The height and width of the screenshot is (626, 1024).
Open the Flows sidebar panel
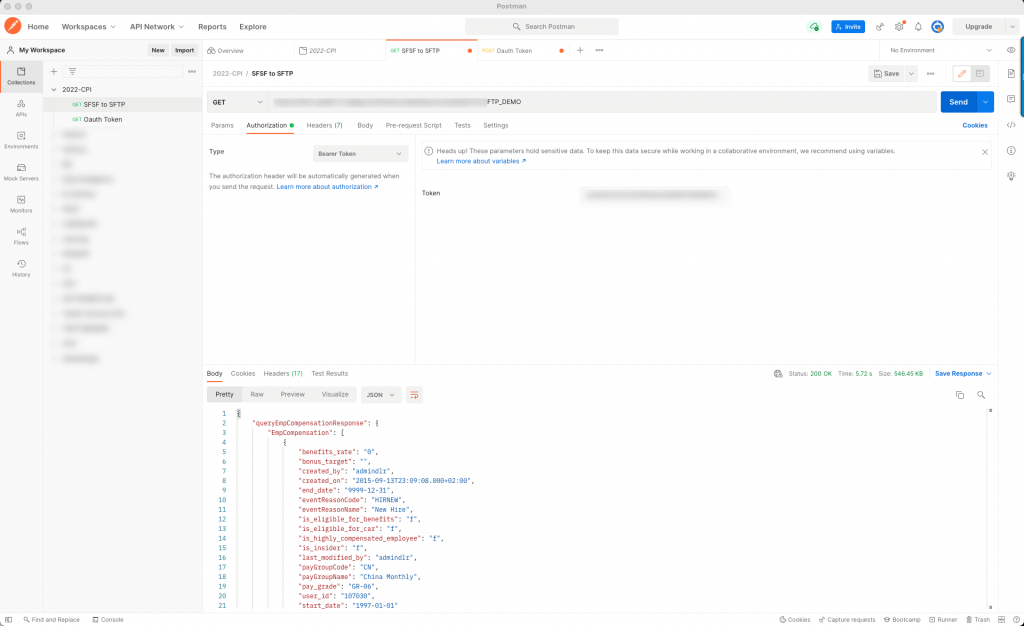click(x=21, y=236)
